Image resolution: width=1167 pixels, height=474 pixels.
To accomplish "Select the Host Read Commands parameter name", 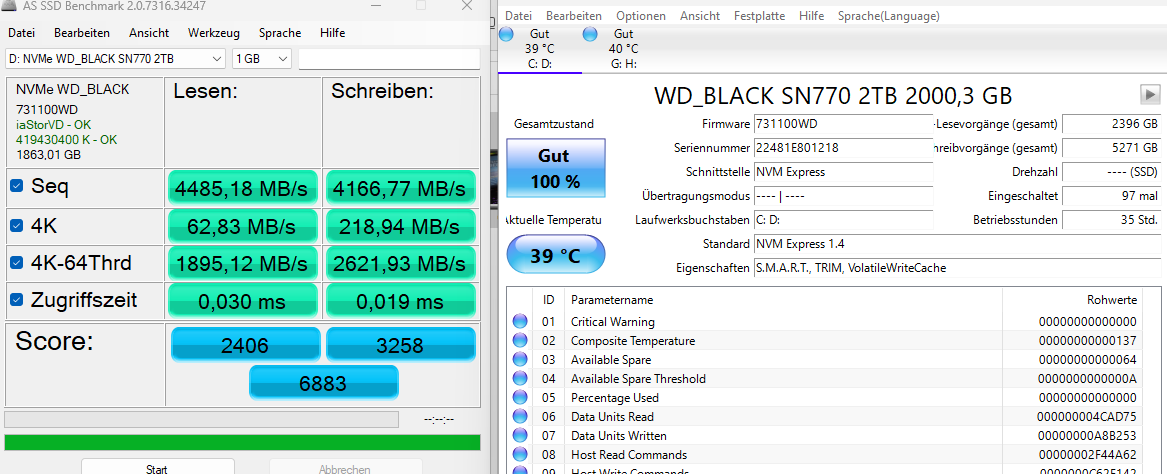I will coord(628,455).
